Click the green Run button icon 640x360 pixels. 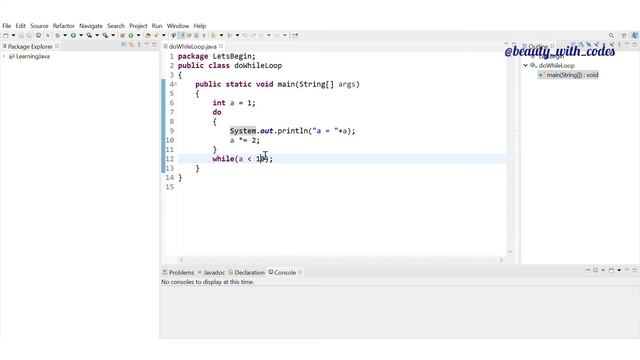73,36
